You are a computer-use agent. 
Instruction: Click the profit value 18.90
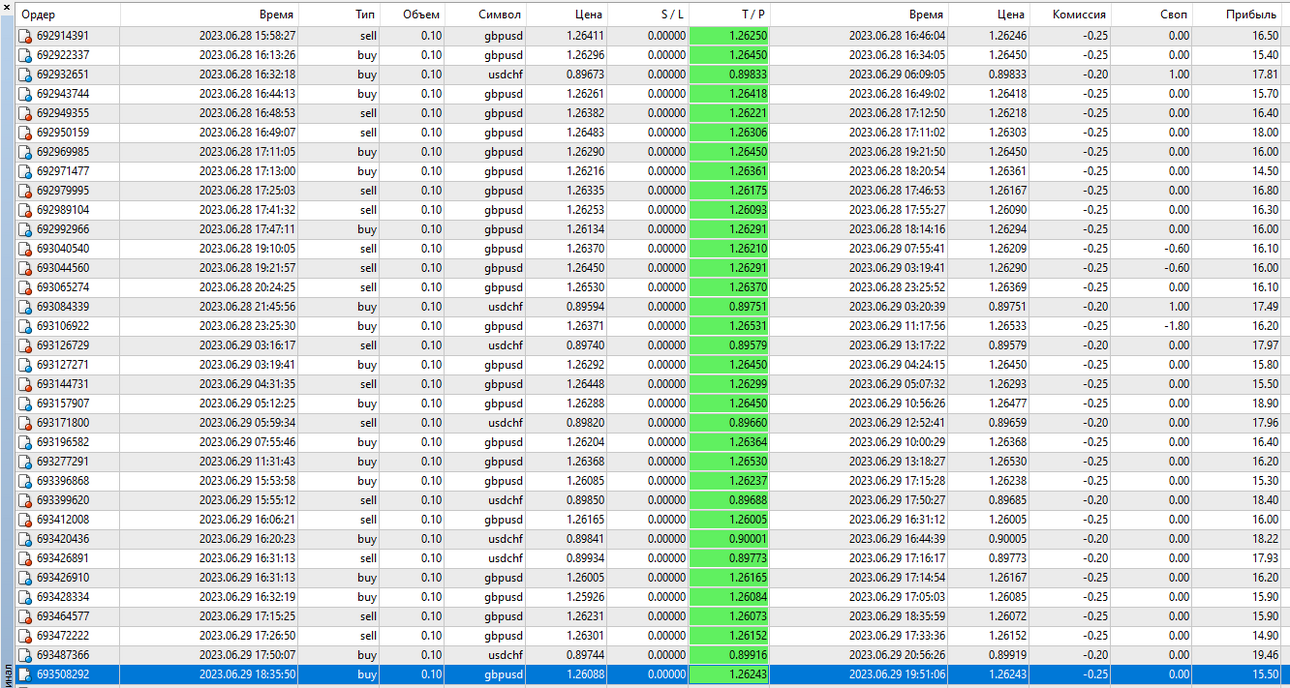point(1265,404)
